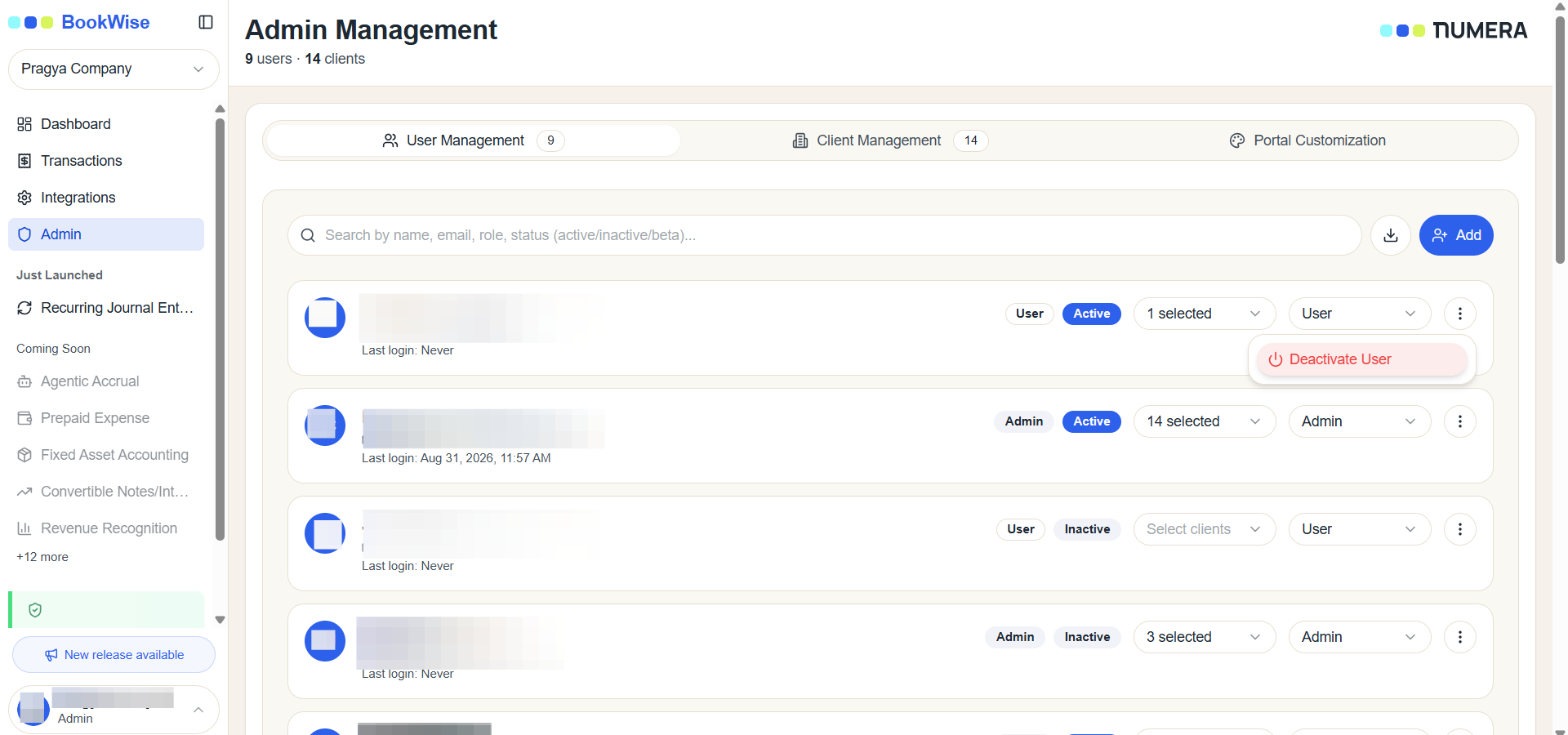Click the avatar in the 'Select clients' row

click(x=325, y=533)
